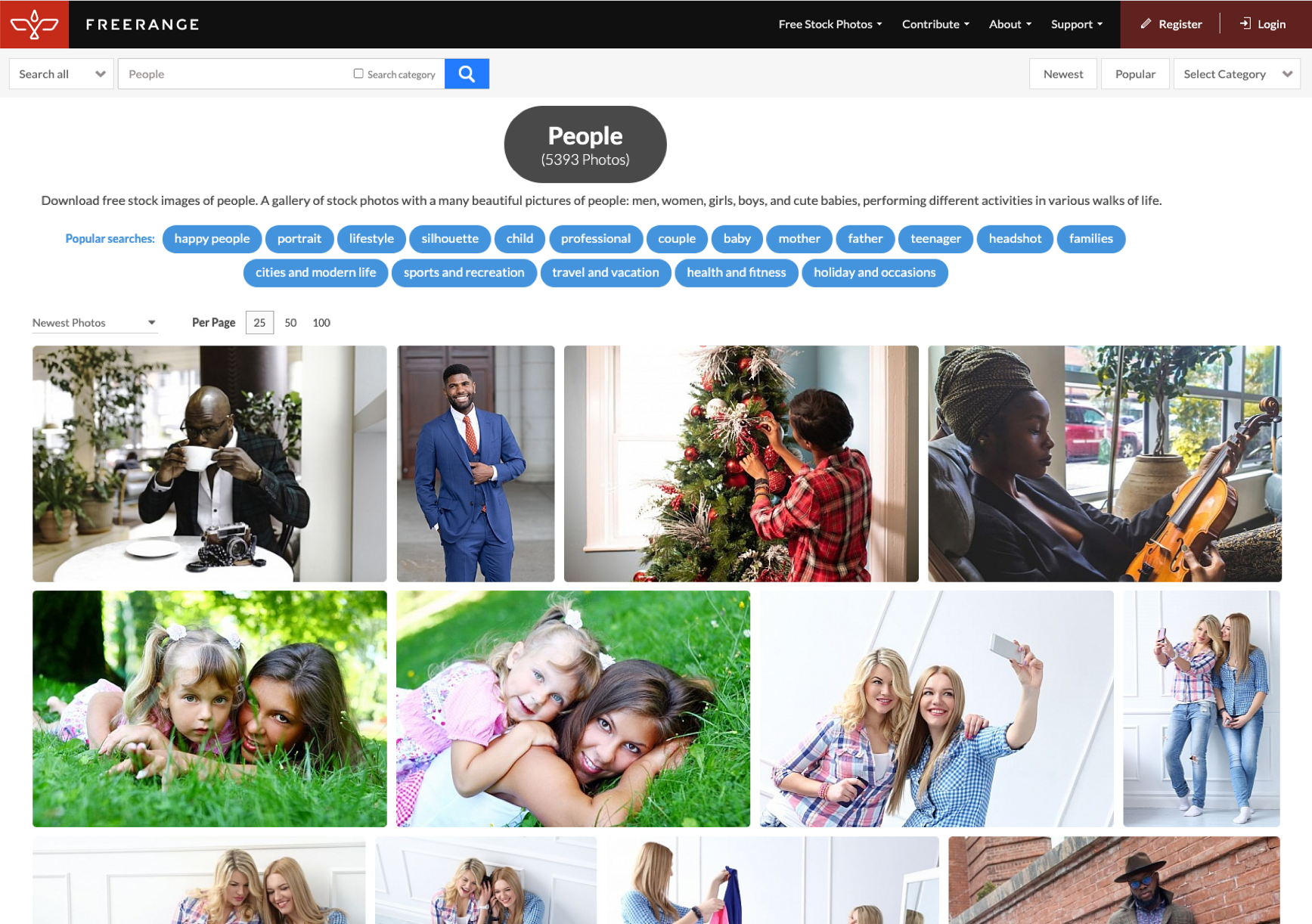Select the silhouette search tag
The height and width of the screenshot is (924, 1312).
pyautogui.click(x=450, y=238)
